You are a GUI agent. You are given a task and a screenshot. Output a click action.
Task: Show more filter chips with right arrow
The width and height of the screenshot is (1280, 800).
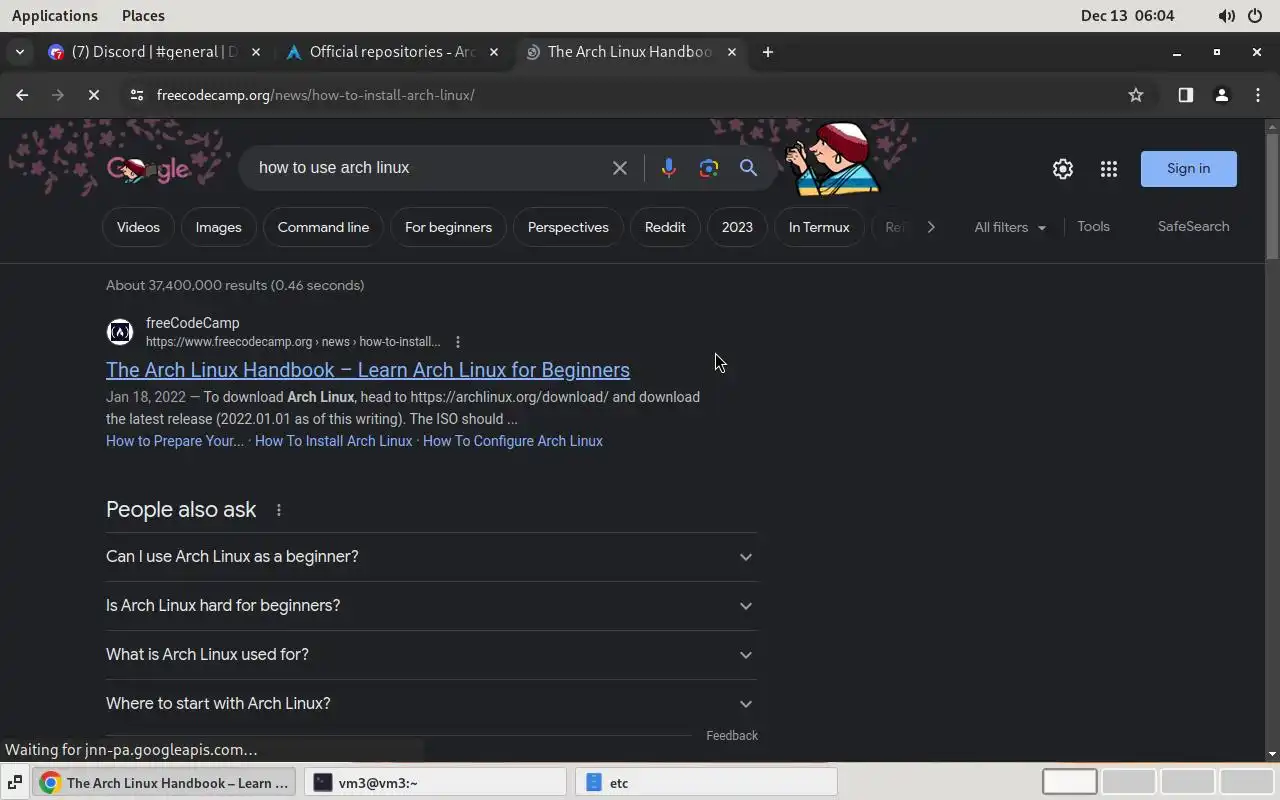click(931, 227)
